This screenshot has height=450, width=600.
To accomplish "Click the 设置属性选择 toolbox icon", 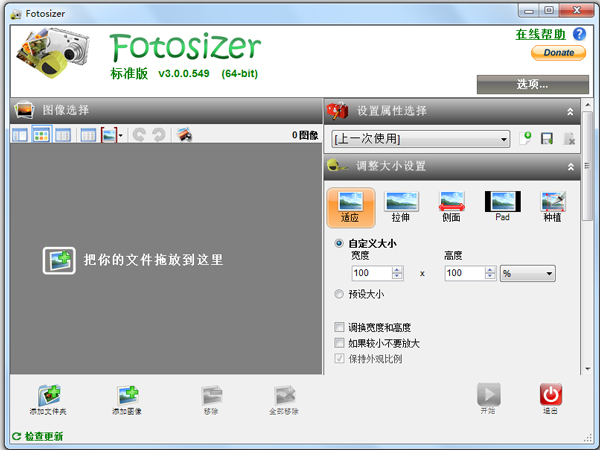I will [337, 111].
